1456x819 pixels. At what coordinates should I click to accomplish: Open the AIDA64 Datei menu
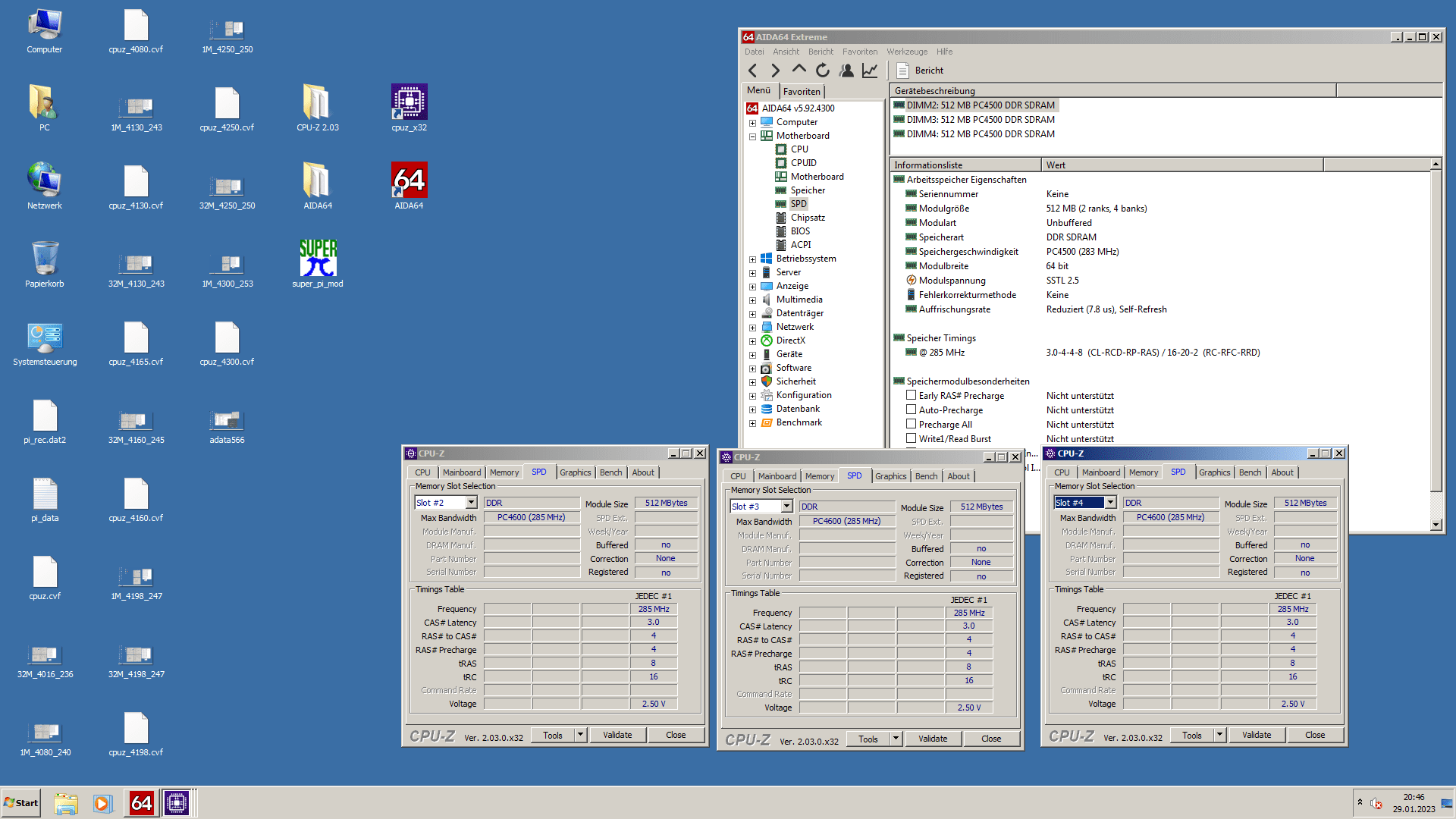754,52
